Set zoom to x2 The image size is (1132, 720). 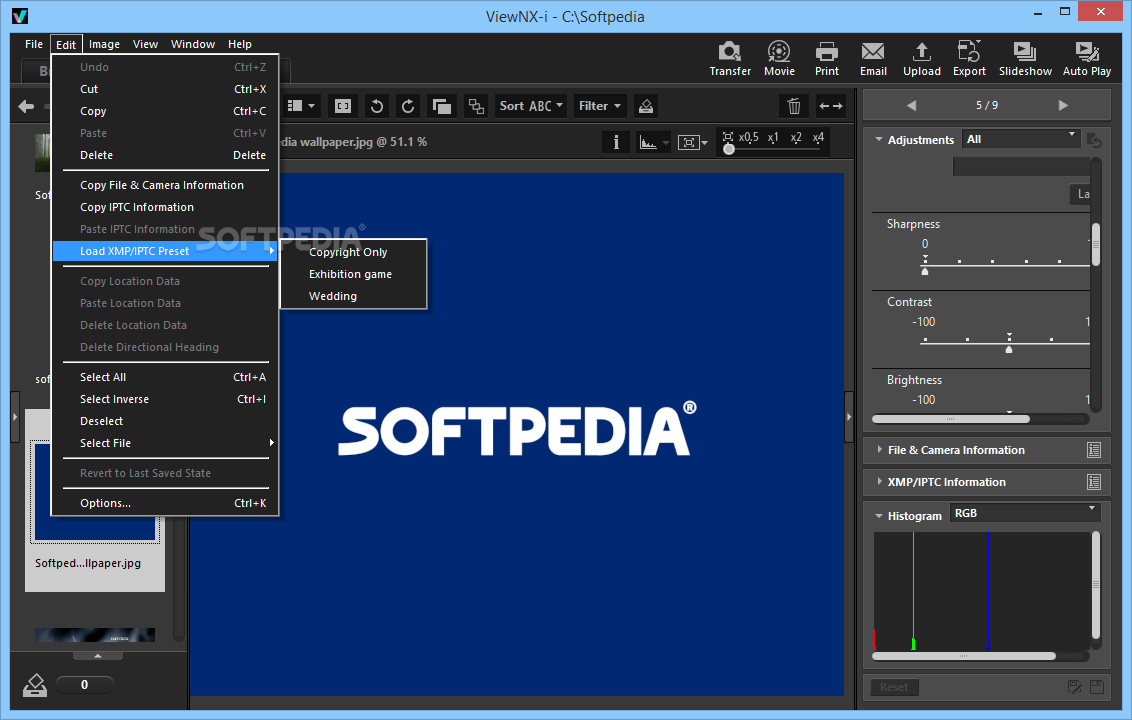796,137
